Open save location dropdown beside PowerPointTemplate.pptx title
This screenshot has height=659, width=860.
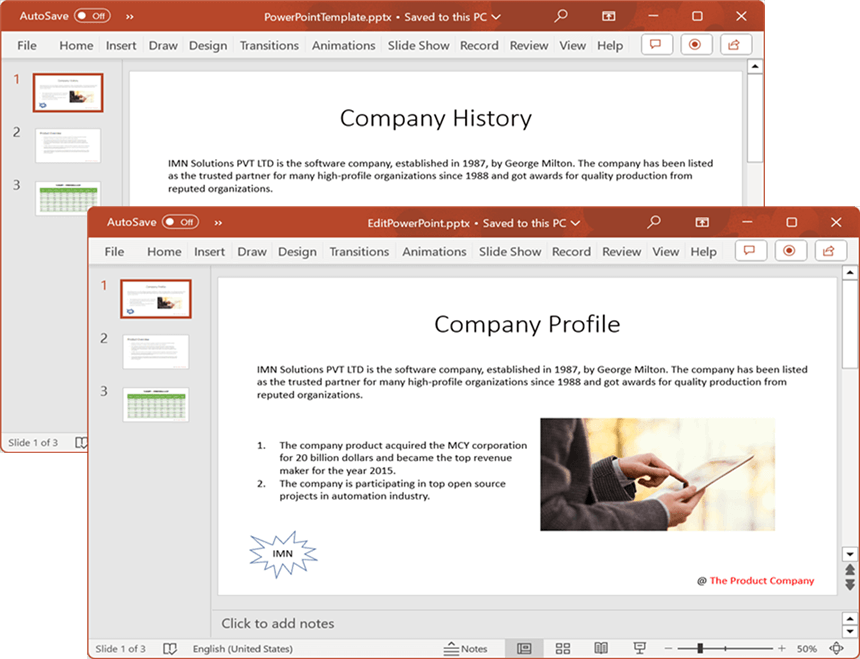496,17
